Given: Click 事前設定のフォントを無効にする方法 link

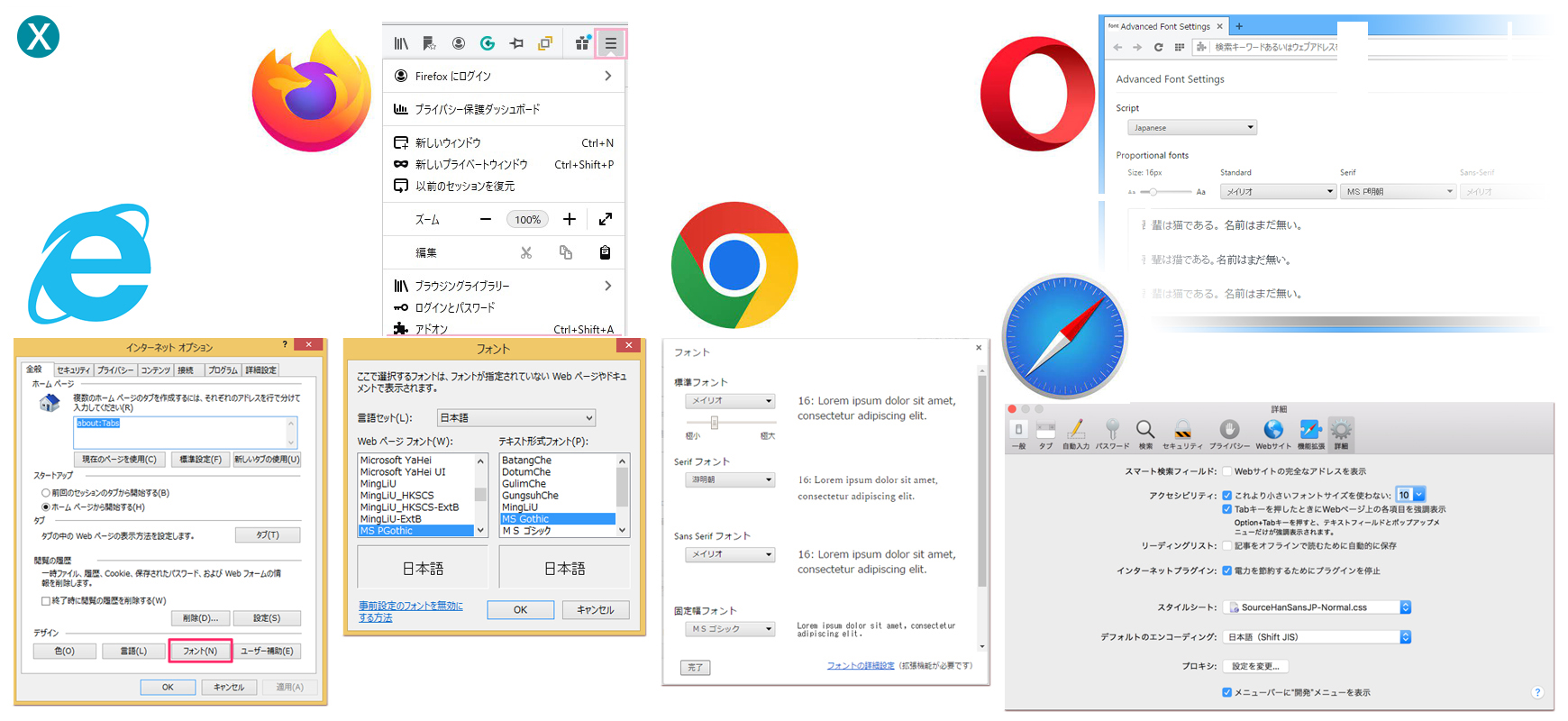Looking at the screenshot, I should pos(411,612).
